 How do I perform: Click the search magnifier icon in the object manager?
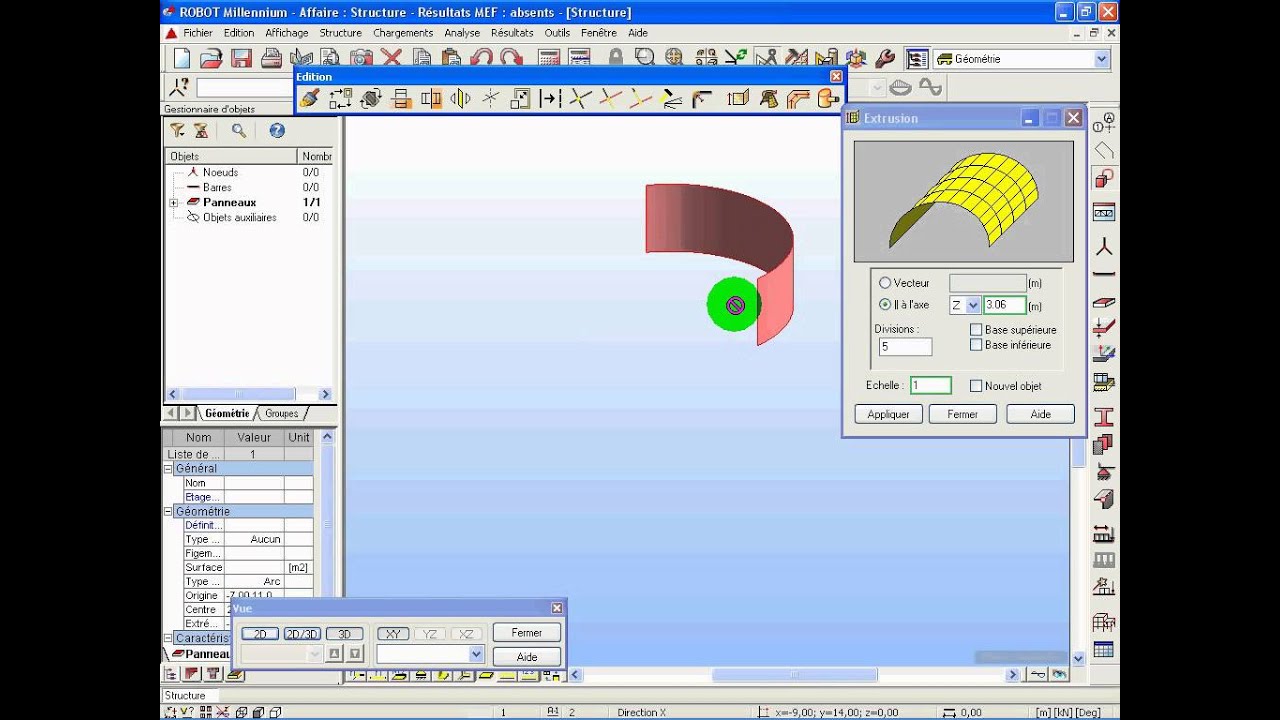(239, 130)
